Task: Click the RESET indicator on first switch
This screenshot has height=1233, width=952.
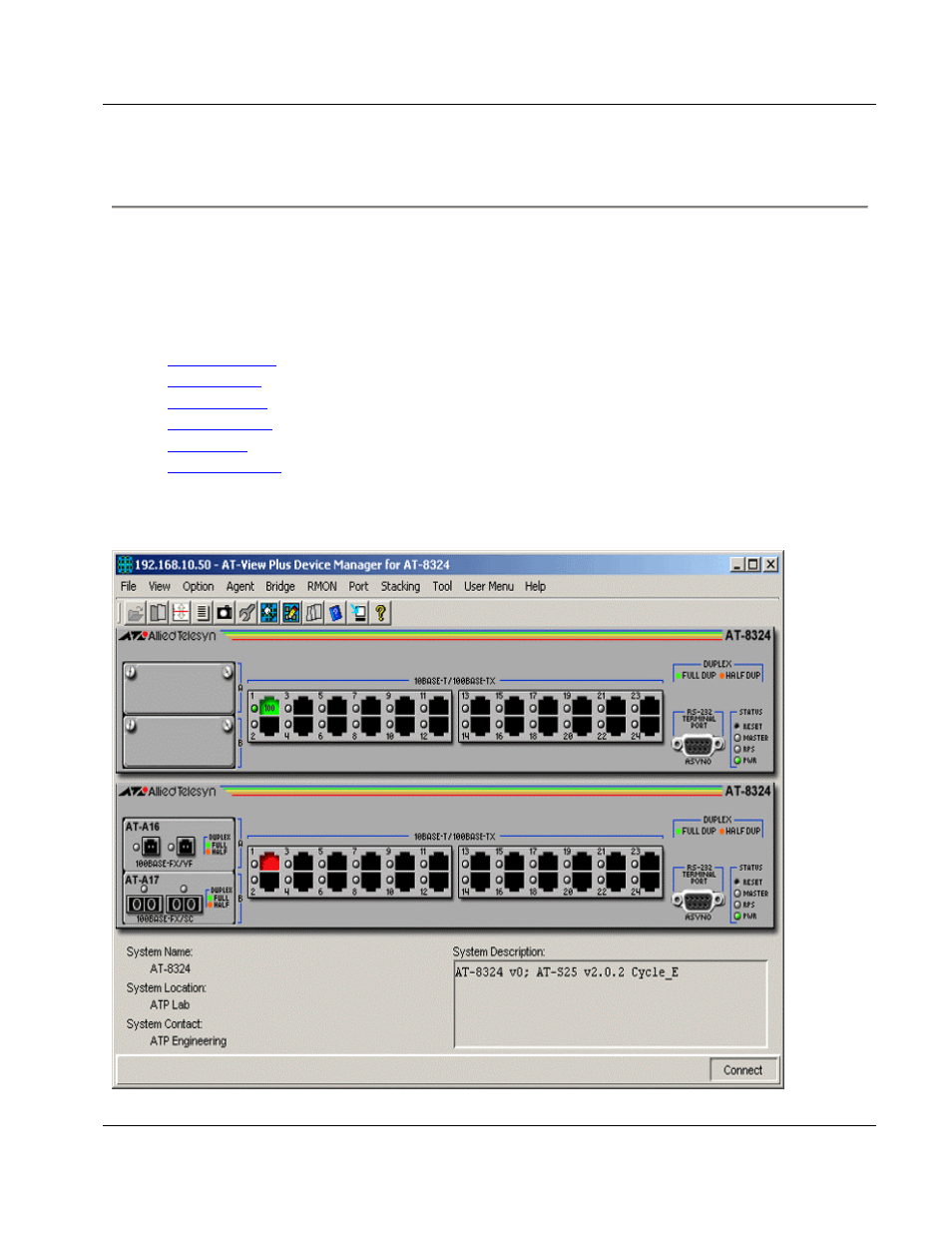Action: pos(737,727)
